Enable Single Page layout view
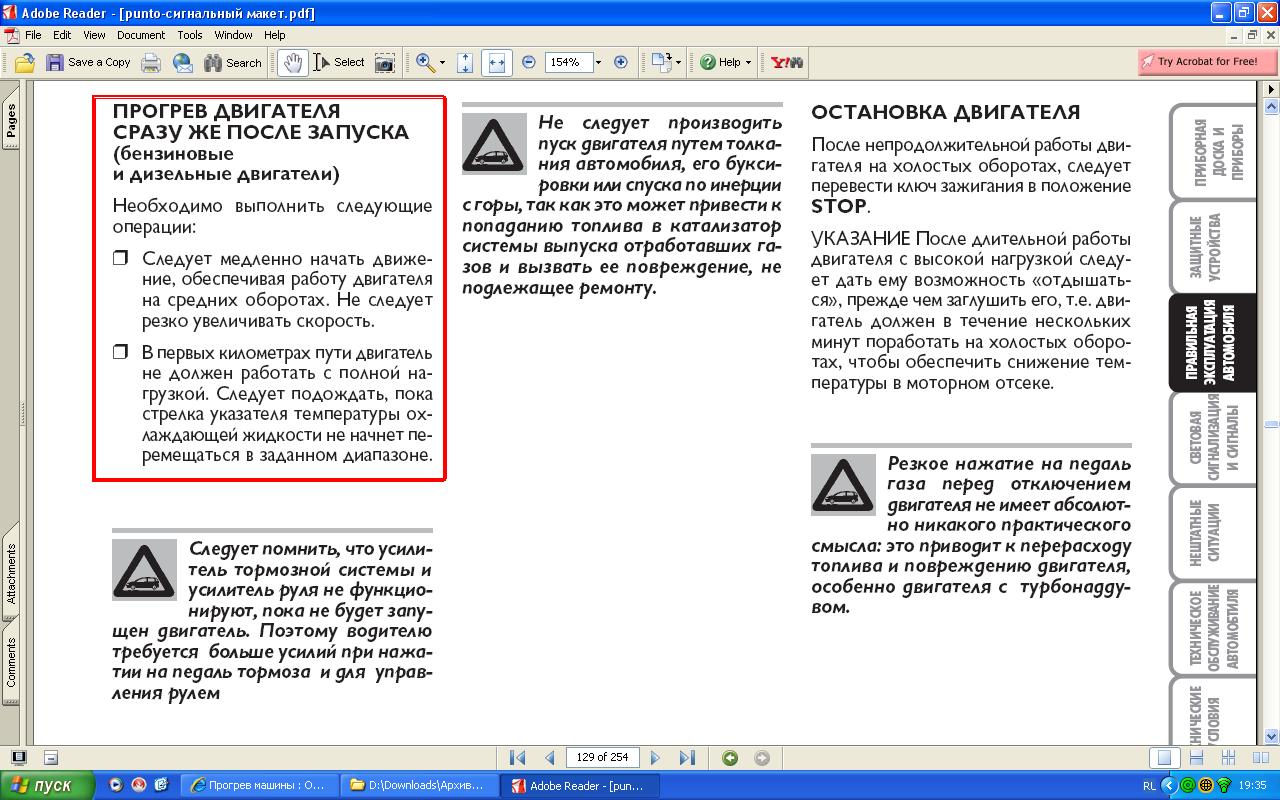The height and width of the screenshot is (800, 1280). tap(1162, 758)
